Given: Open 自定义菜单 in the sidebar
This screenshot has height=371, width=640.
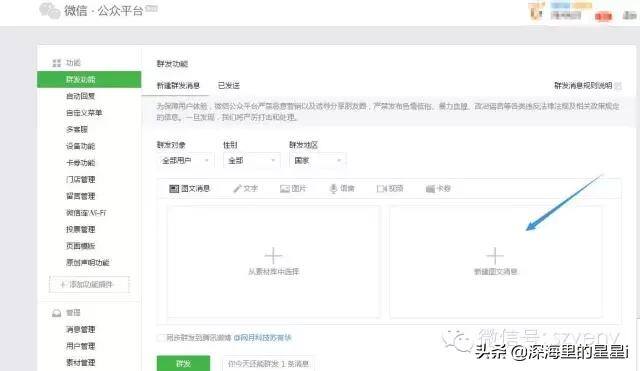Looking at the screenshot, I should pos(84,113).
